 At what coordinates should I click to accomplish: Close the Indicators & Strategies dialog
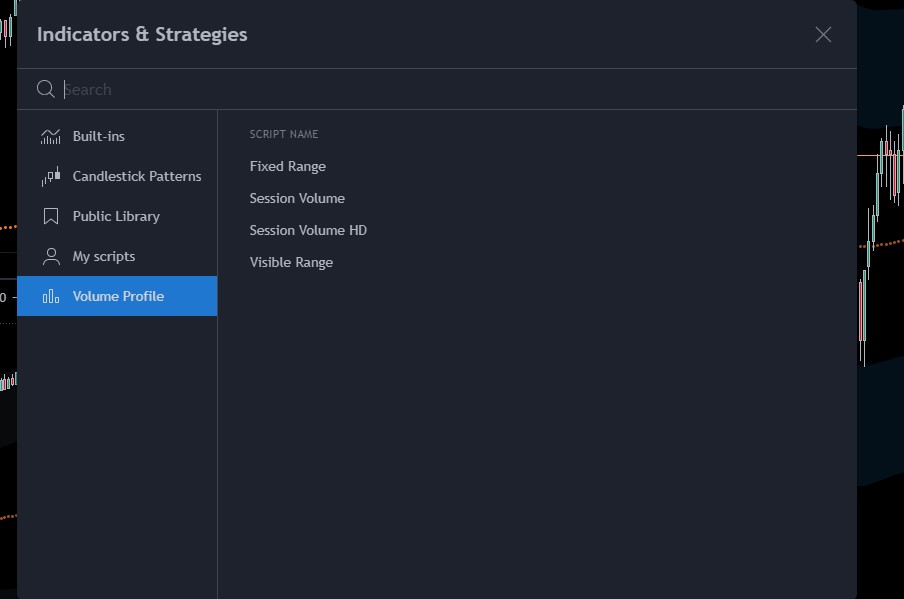pyautogui.click(x=823, y=35)
